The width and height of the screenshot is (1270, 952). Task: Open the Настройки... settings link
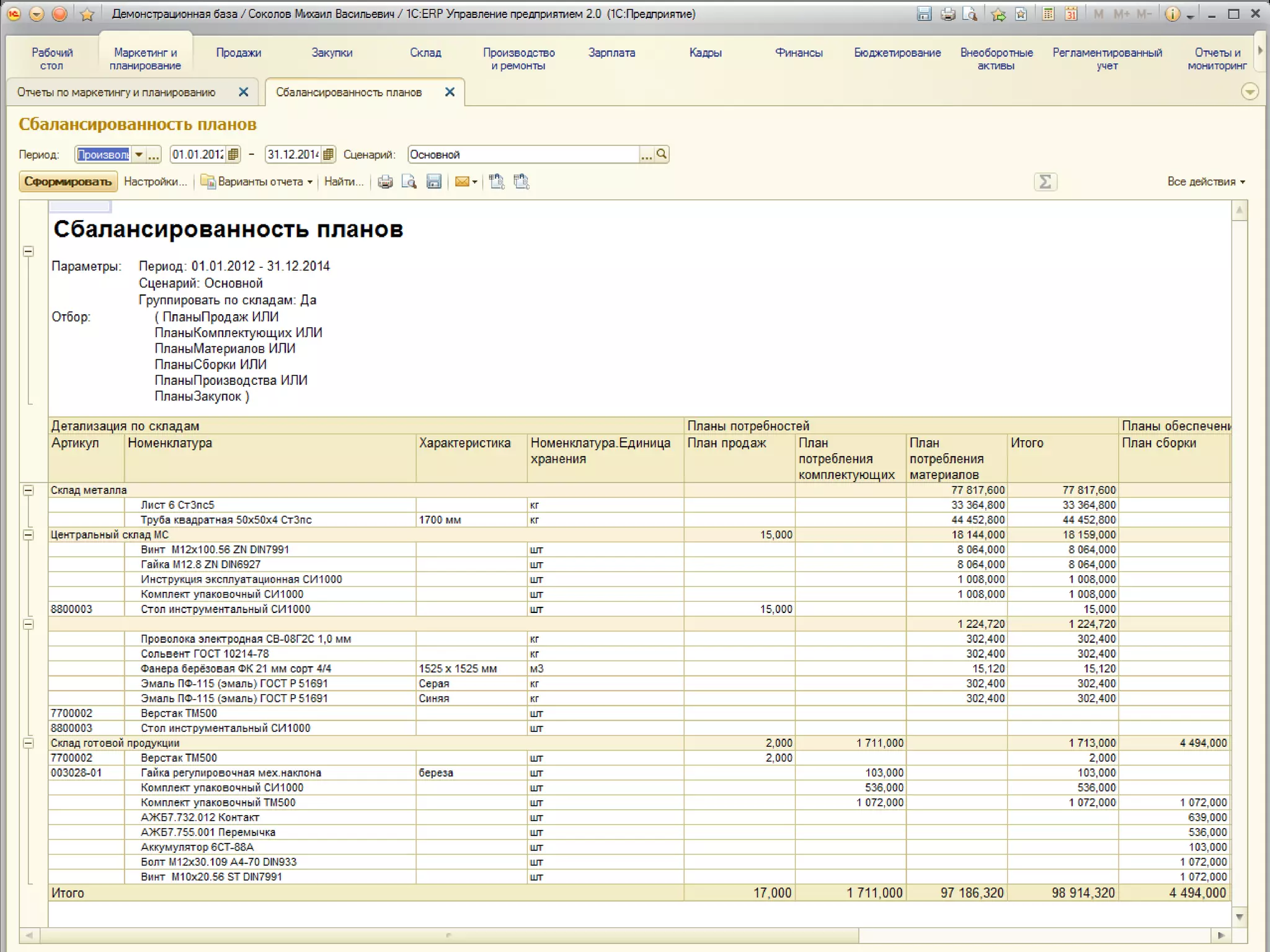click(155, 182)
